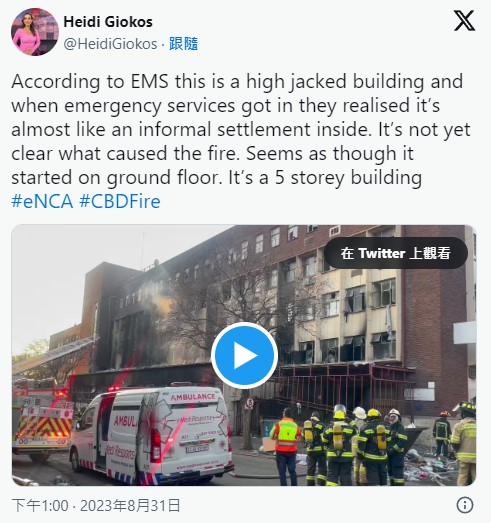Image resolution: width=491 pixels, height=523 pixels.
Task: Play the embedded fire video
Action: (x=244, y=356)
